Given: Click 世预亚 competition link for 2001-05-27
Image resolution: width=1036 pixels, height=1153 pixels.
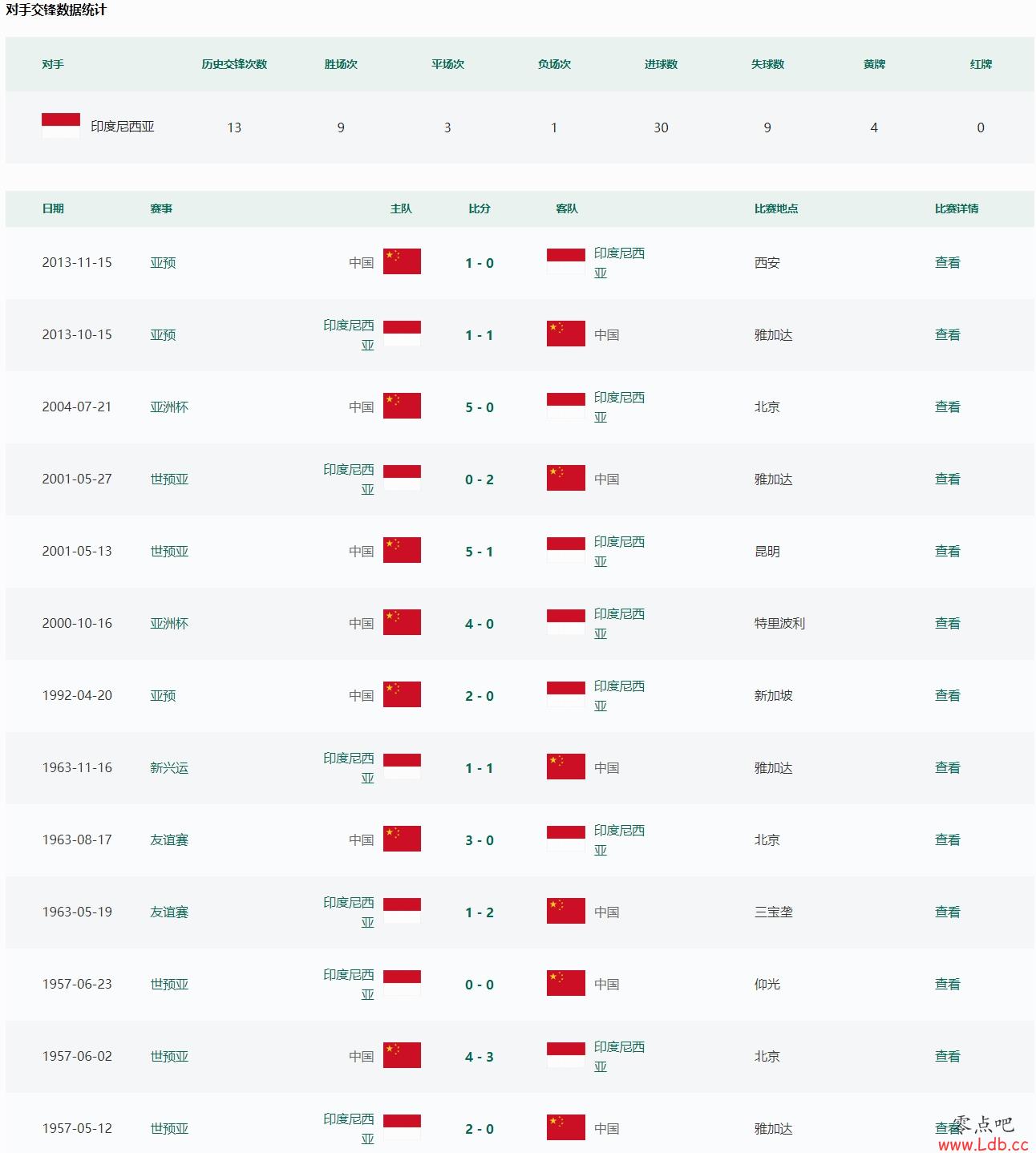Looking at the screenshot, I should coord(169,479).
